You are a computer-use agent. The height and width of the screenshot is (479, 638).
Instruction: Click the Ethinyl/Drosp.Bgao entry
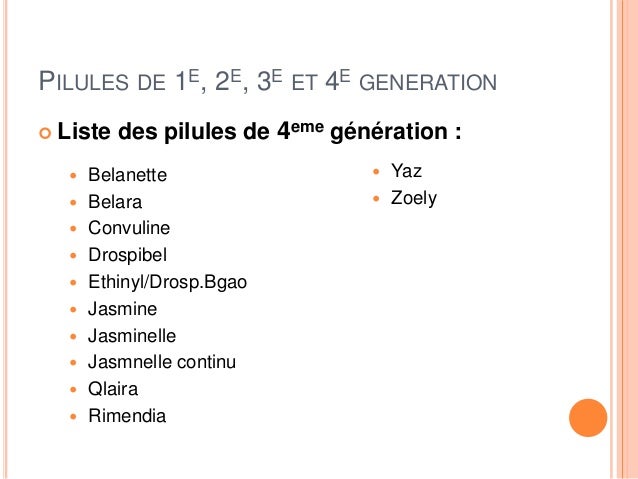click(x=167, y=282)
